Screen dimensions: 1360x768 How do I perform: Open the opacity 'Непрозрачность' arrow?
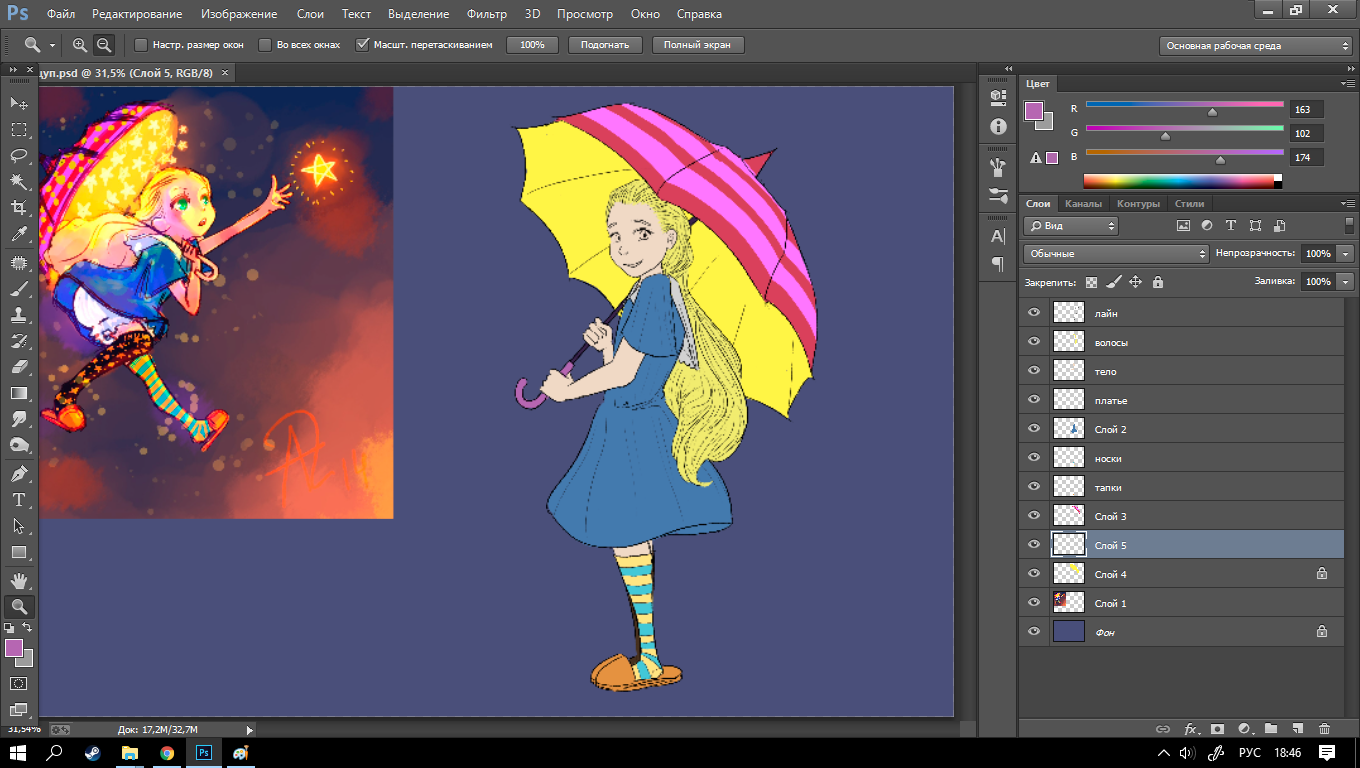[x=1346, y=254]
